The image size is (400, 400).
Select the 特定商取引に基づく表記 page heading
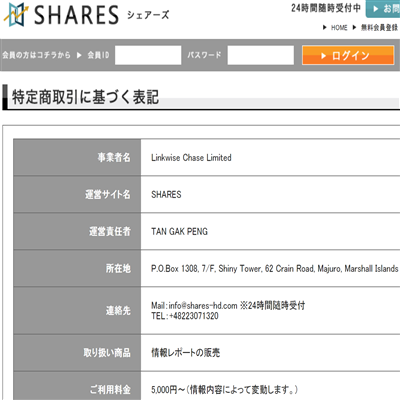(85, 97)
